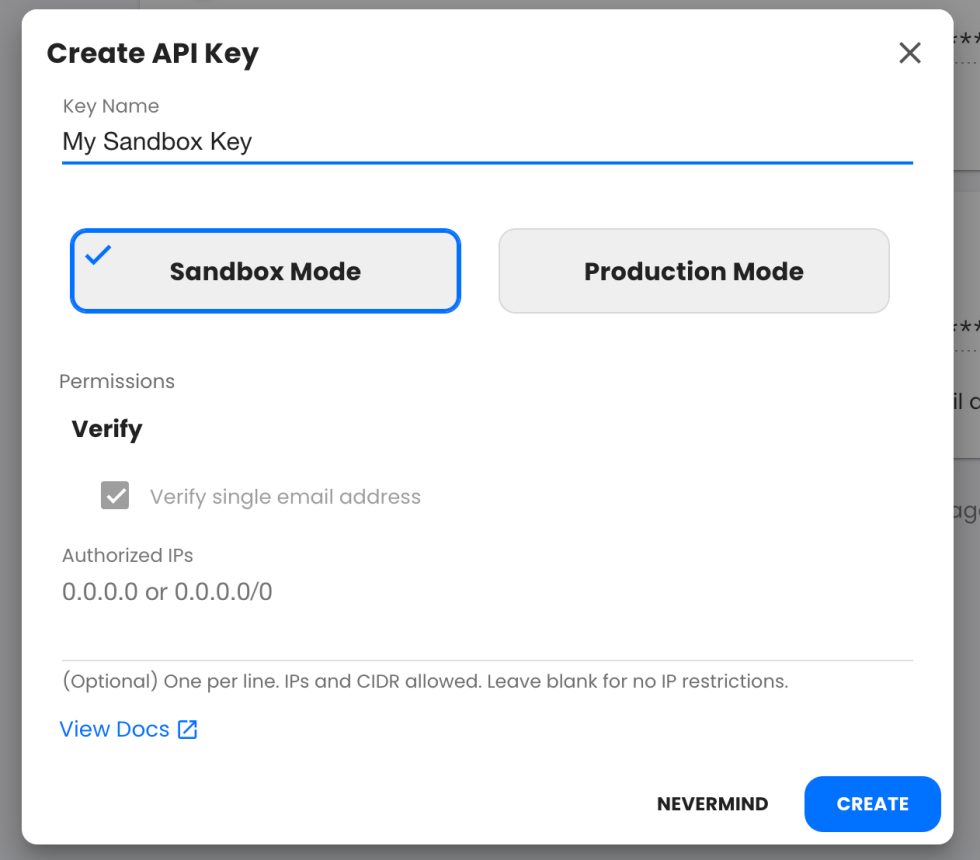
Task: Click the external-link icon beside View Docs
Action: 188,730
